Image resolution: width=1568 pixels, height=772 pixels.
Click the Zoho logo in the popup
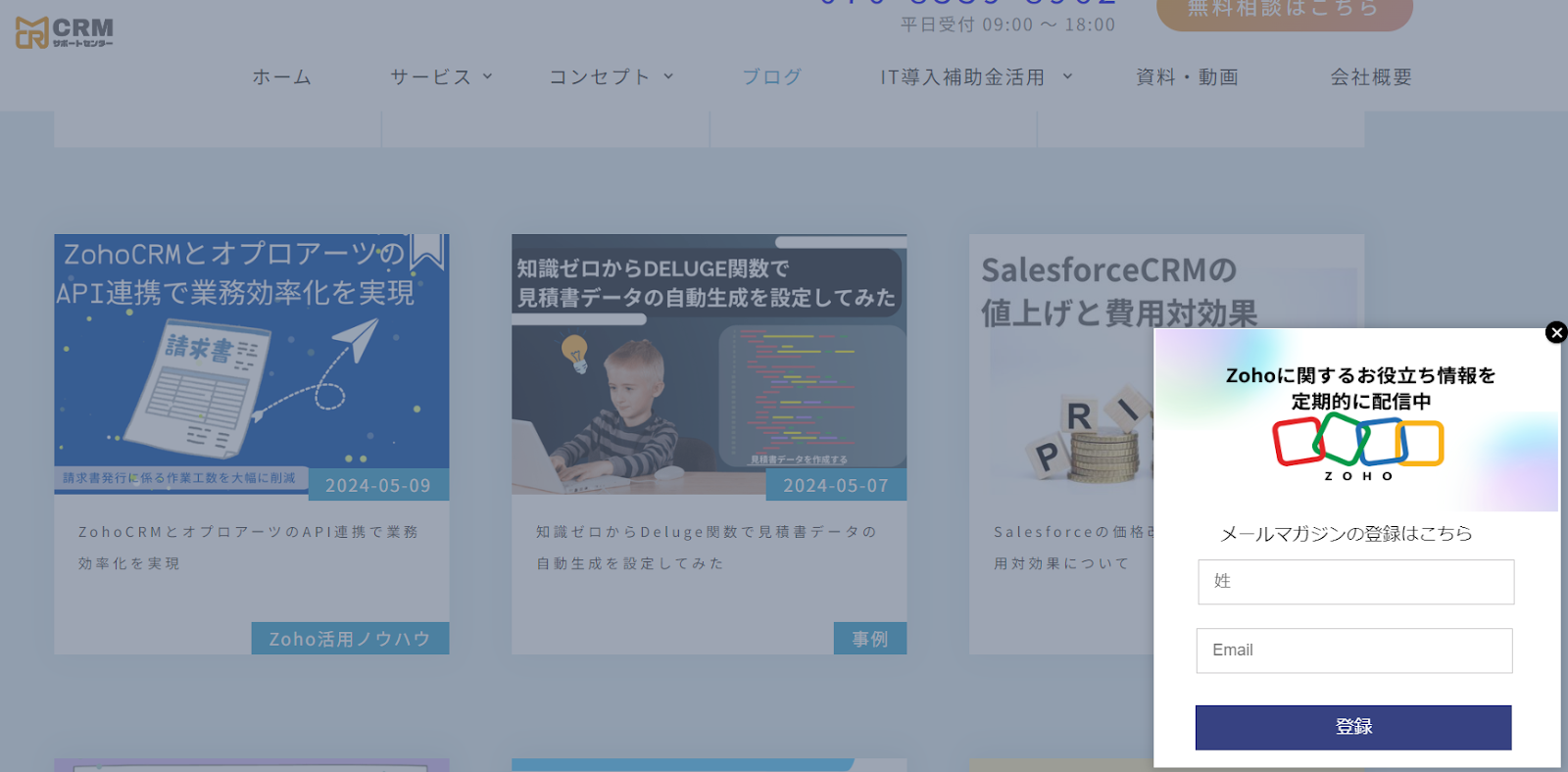(1358, 447)
